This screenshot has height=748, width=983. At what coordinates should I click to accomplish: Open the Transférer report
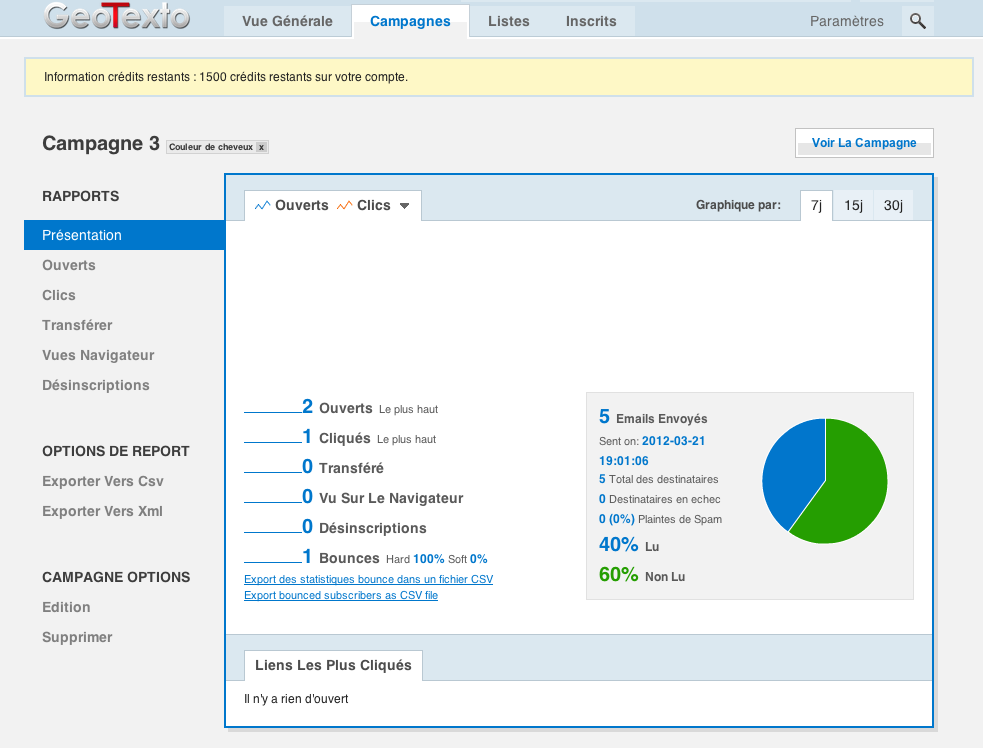77,325
